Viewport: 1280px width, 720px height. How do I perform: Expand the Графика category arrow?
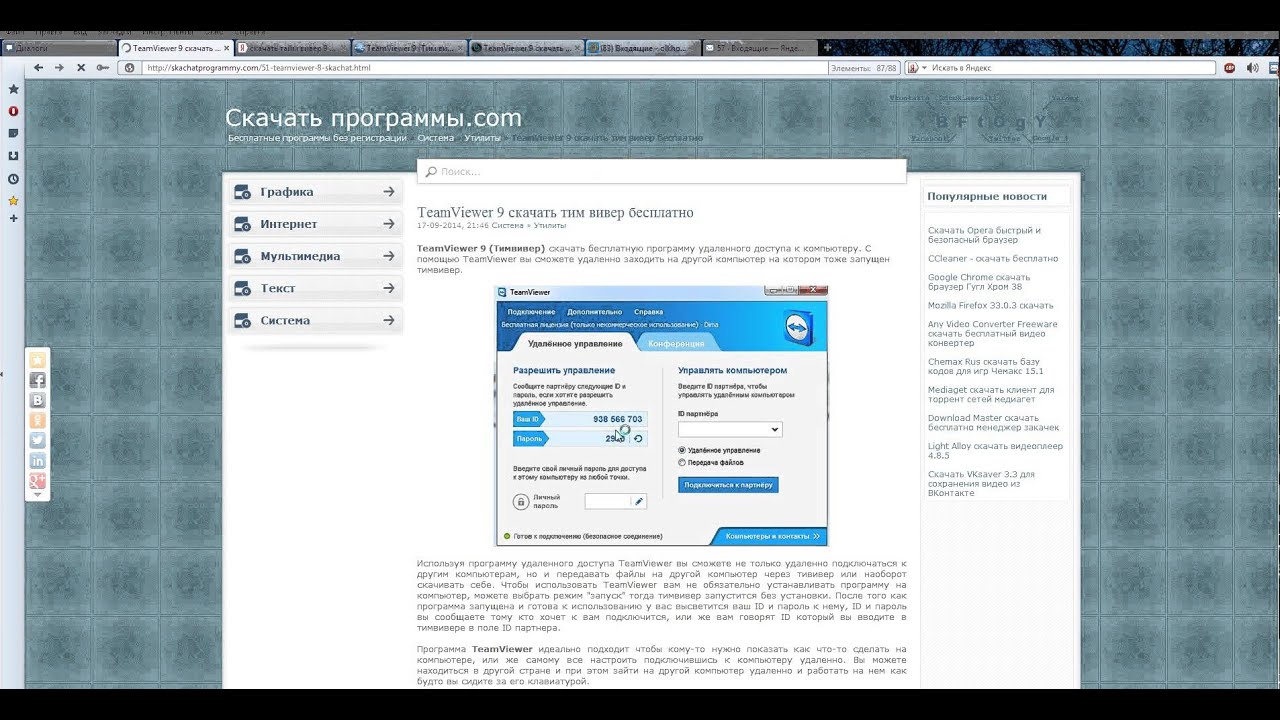(389, 192)
